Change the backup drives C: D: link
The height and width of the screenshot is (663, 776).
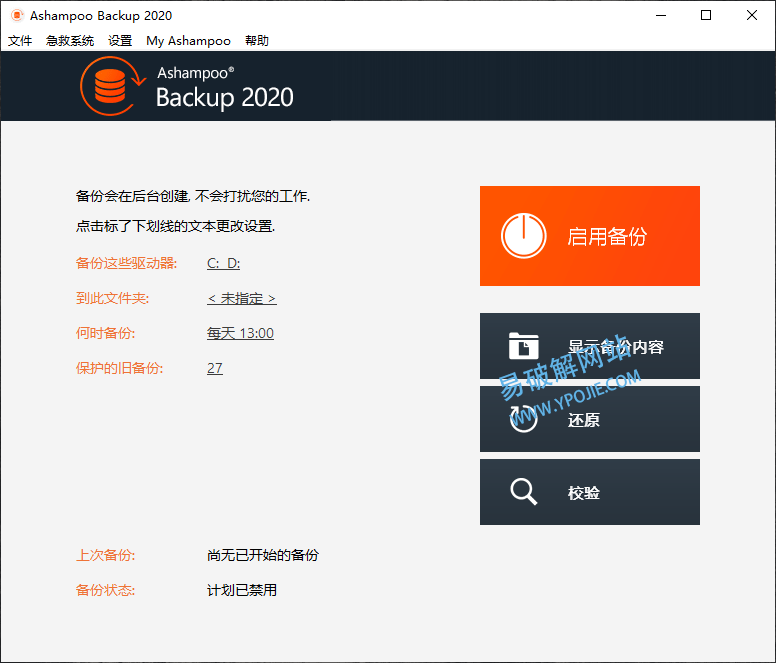click(x=223, y=263)
